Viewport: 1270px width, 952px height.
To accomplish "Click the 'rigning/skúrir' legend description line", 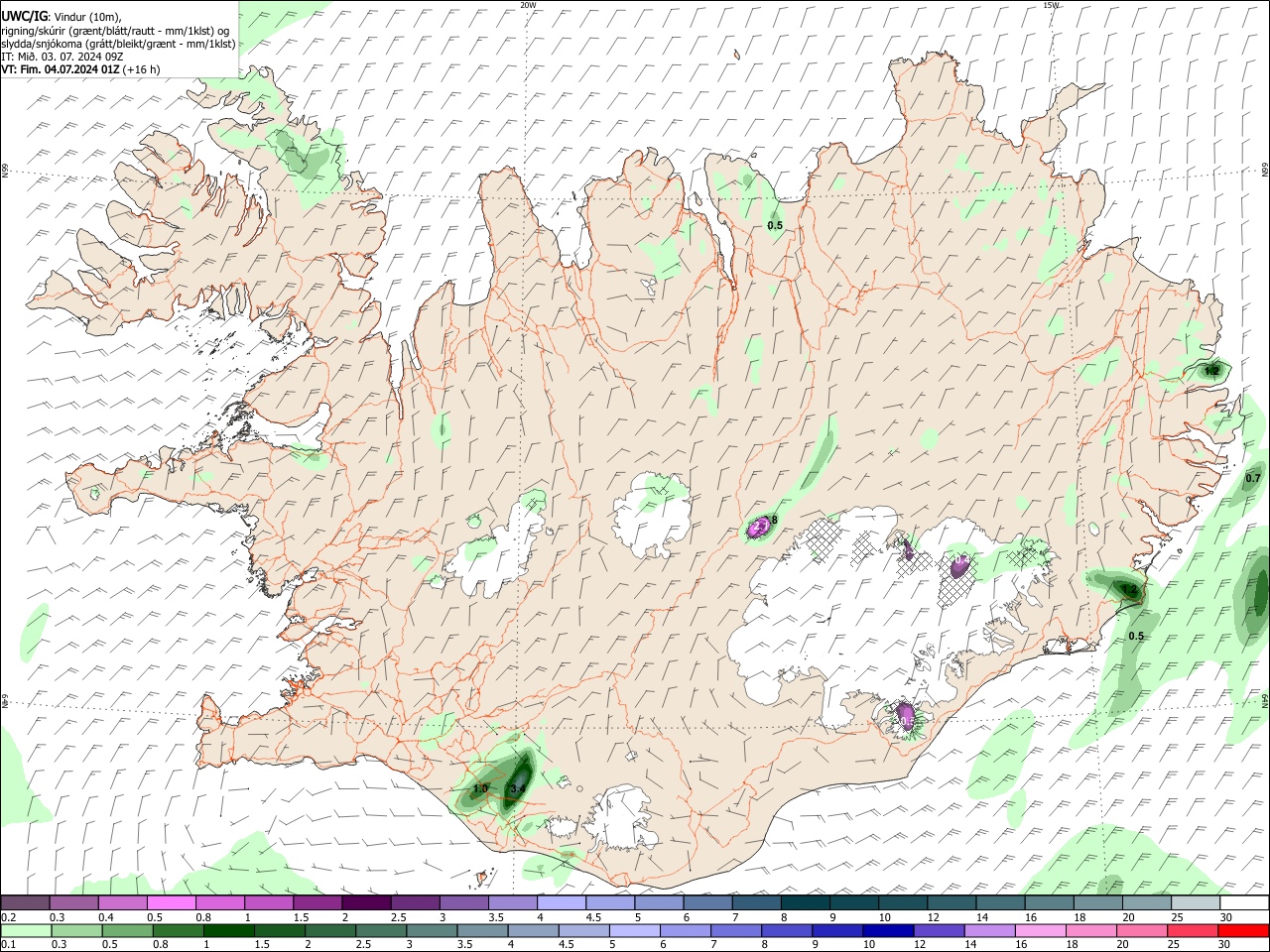I will point(115,30).
